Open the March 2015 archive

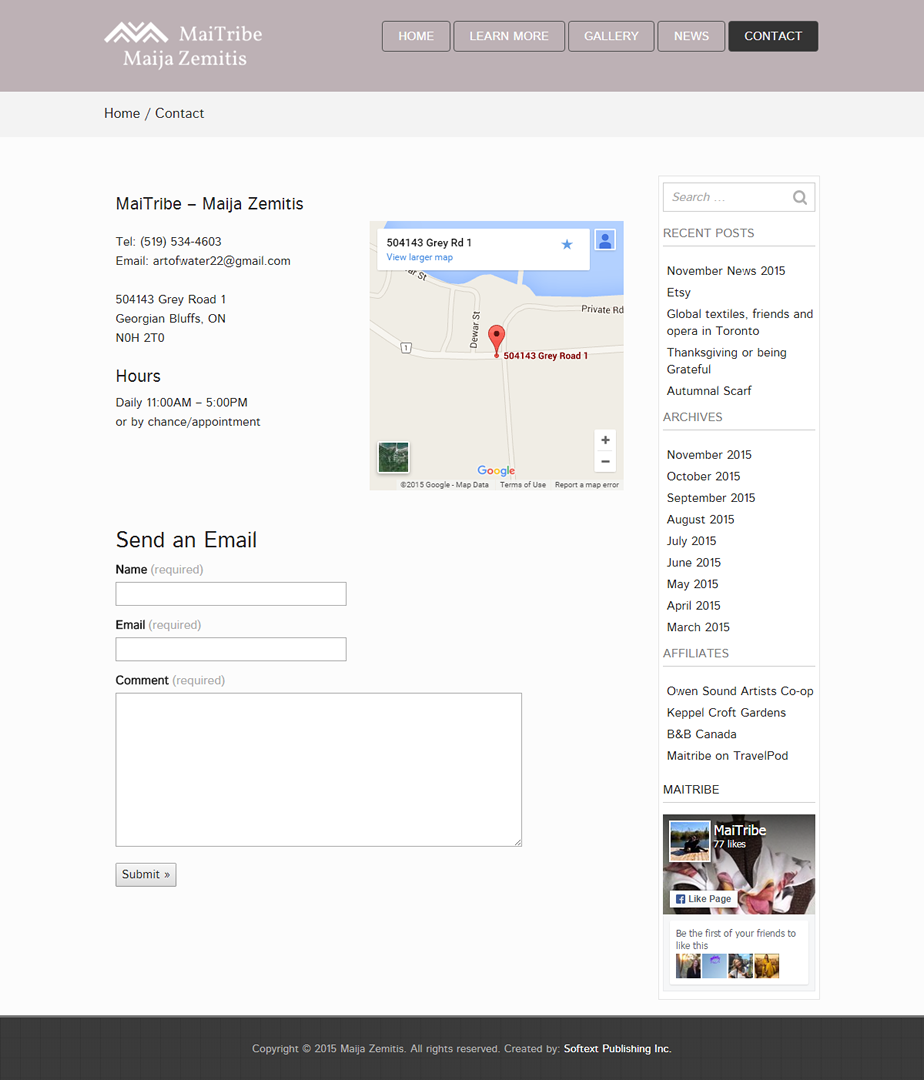point(697,627)
